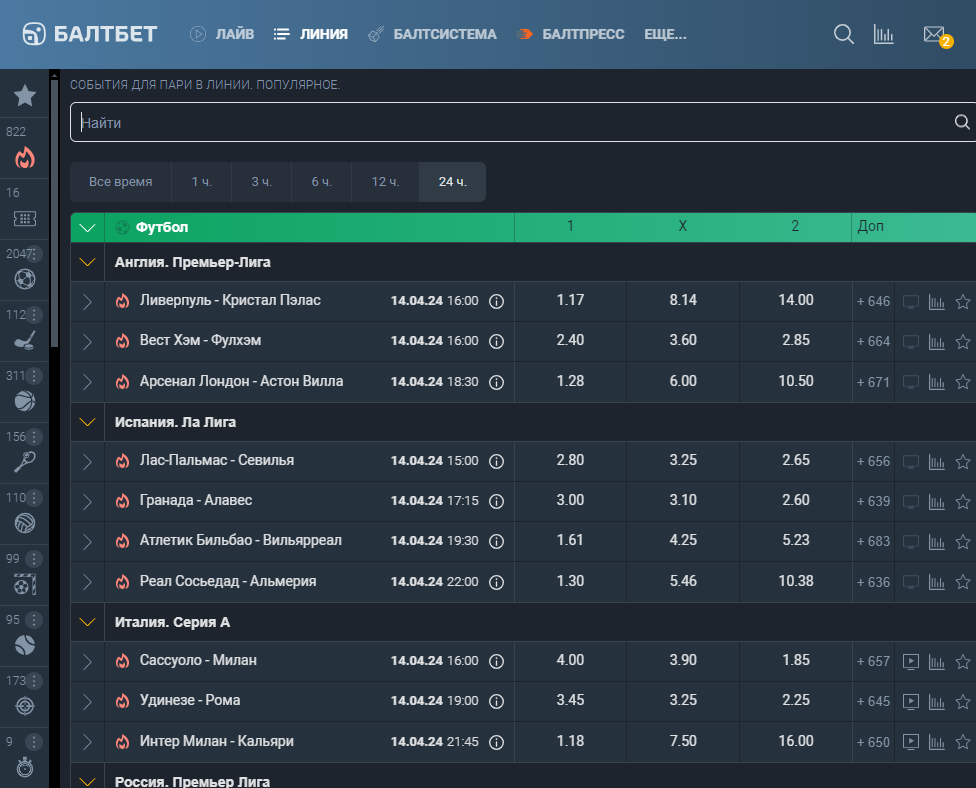Add Атлетик Бильбао - Вильярреал to favorites
This screenshot has width=976, height=788.
[963, 542]
